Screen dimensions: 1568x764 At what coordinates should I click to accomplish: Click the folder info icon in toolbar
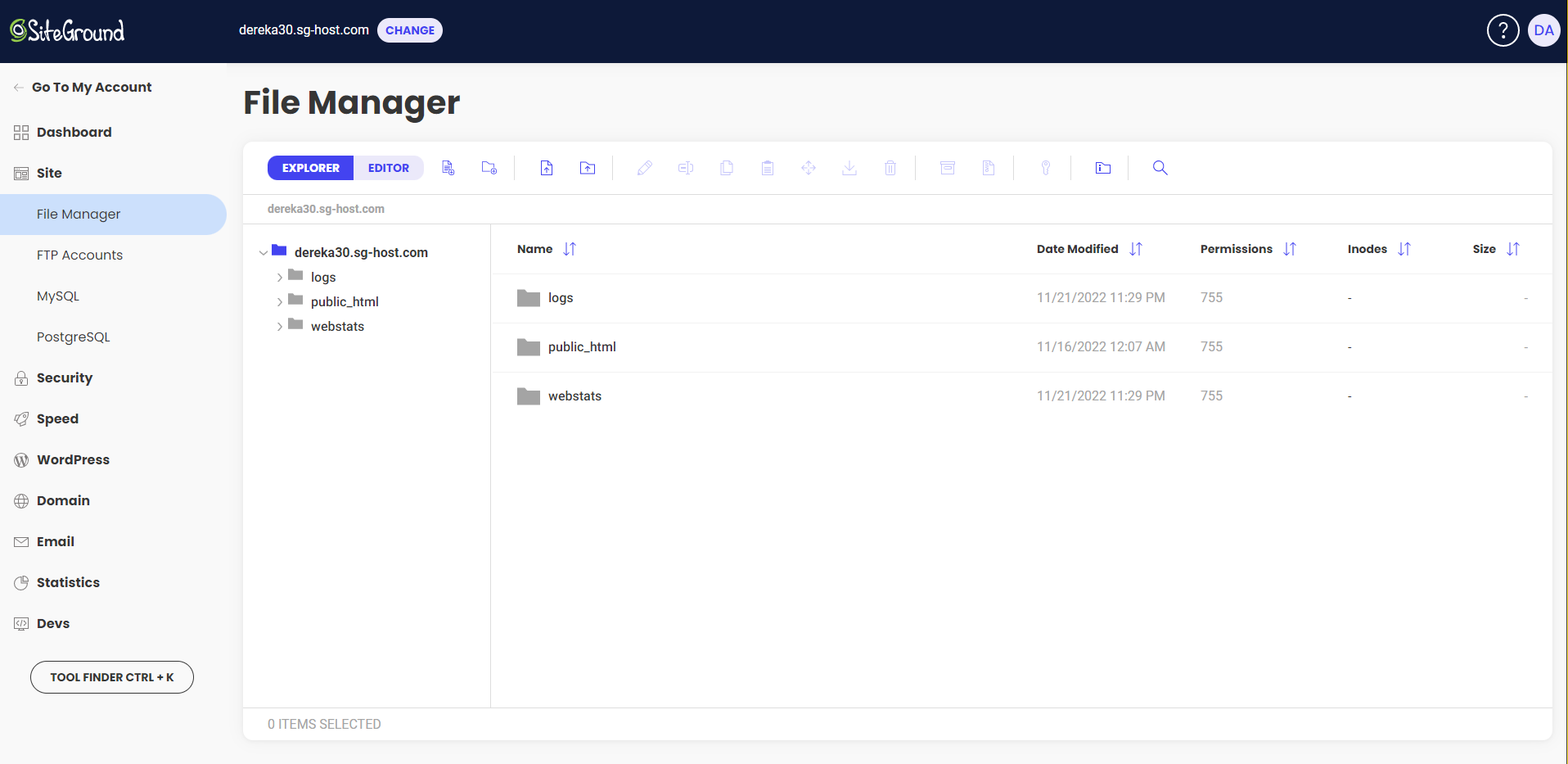1103,168
